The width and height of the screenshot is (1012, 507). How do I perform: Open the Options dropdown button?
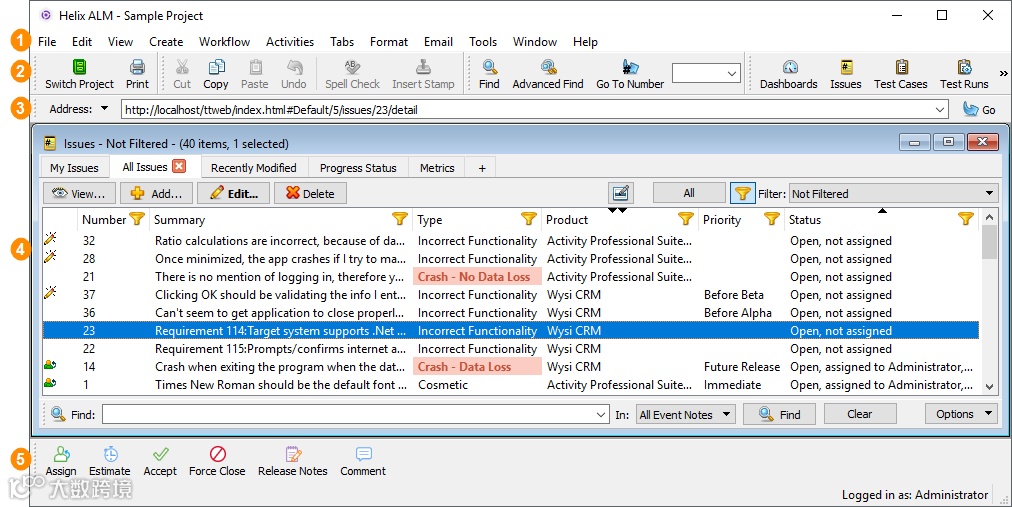(962, 414)
